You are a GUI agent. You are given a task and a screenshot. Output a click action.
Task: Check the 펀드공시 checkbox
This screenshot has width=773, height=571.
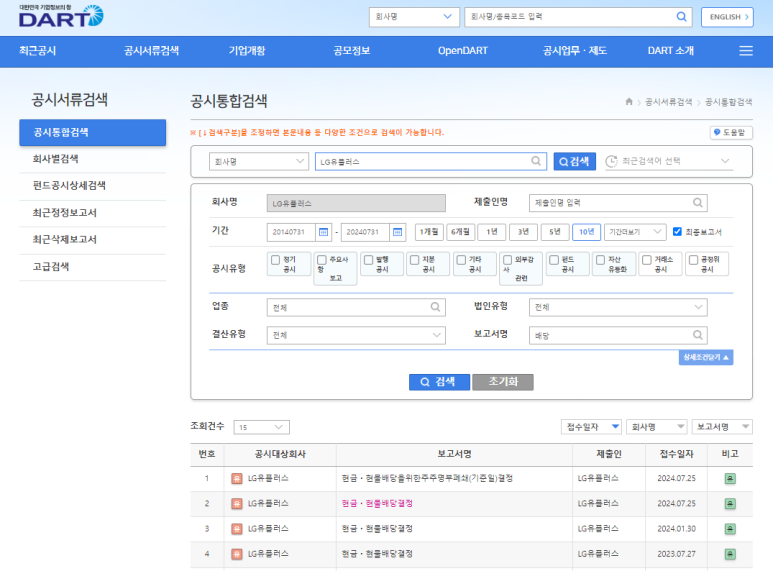click(554, 260)
